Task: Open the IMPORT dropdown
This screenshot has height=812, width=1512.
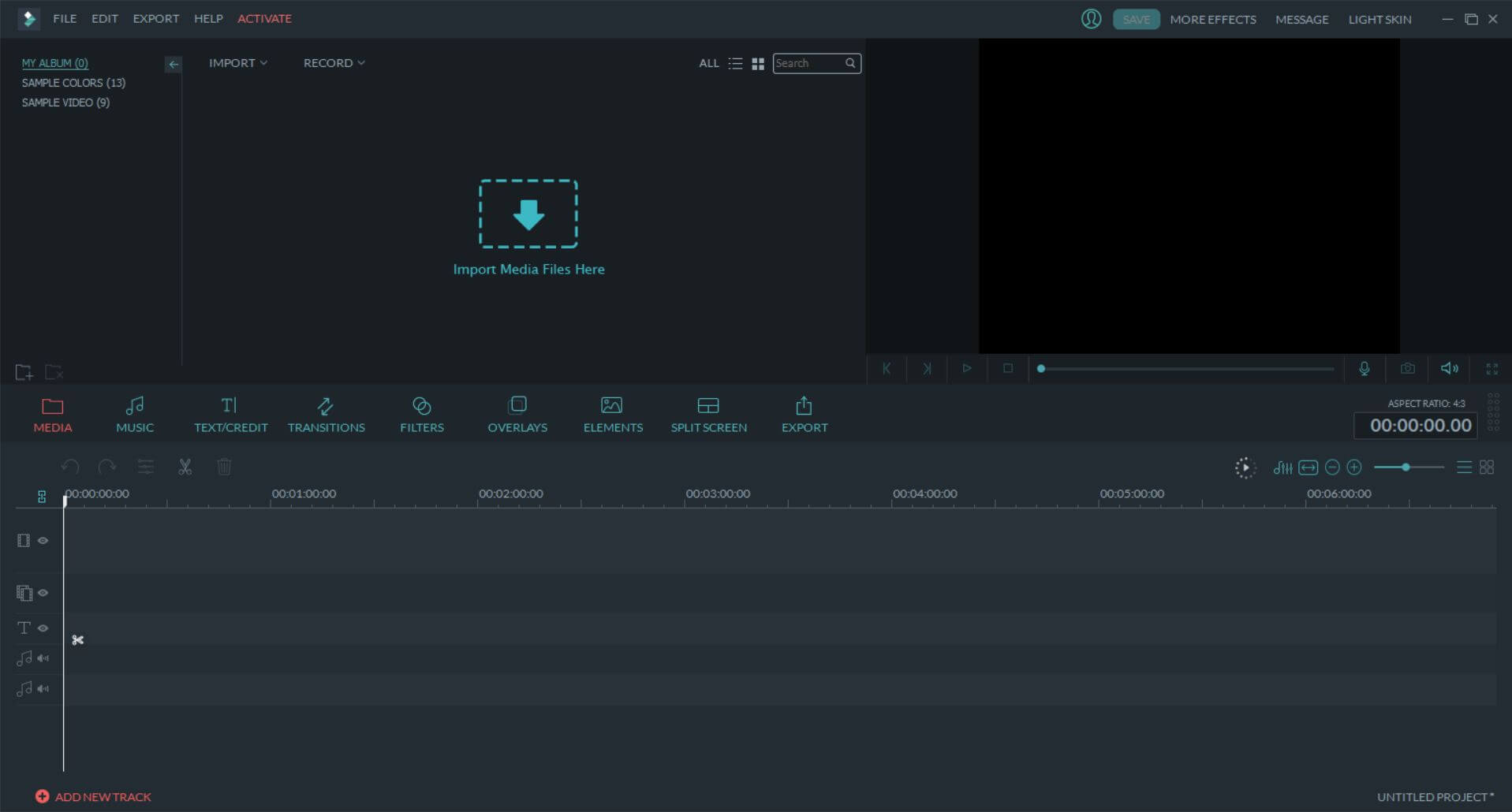Action: (237, 63)
